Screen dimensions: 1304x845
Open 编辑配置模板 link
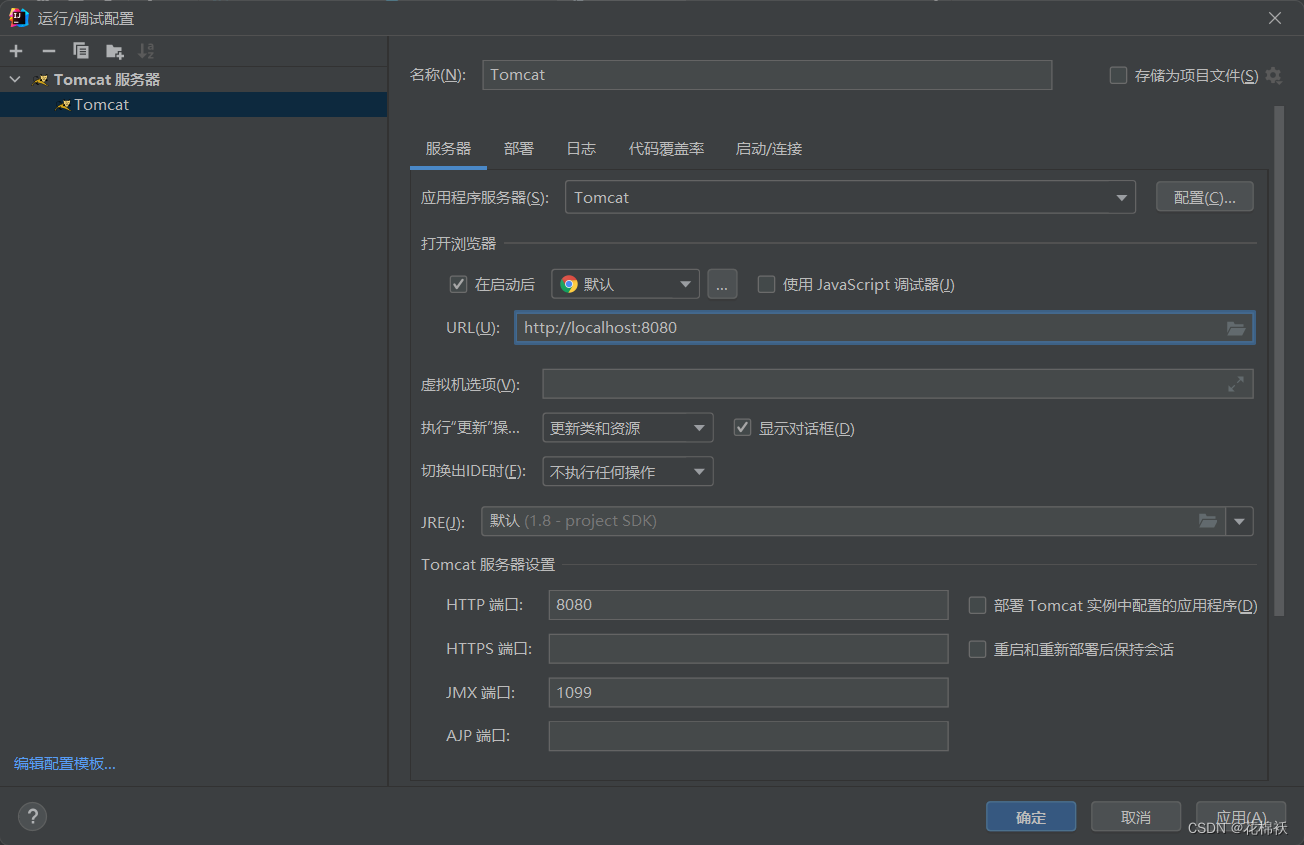[x=65, y=763]
